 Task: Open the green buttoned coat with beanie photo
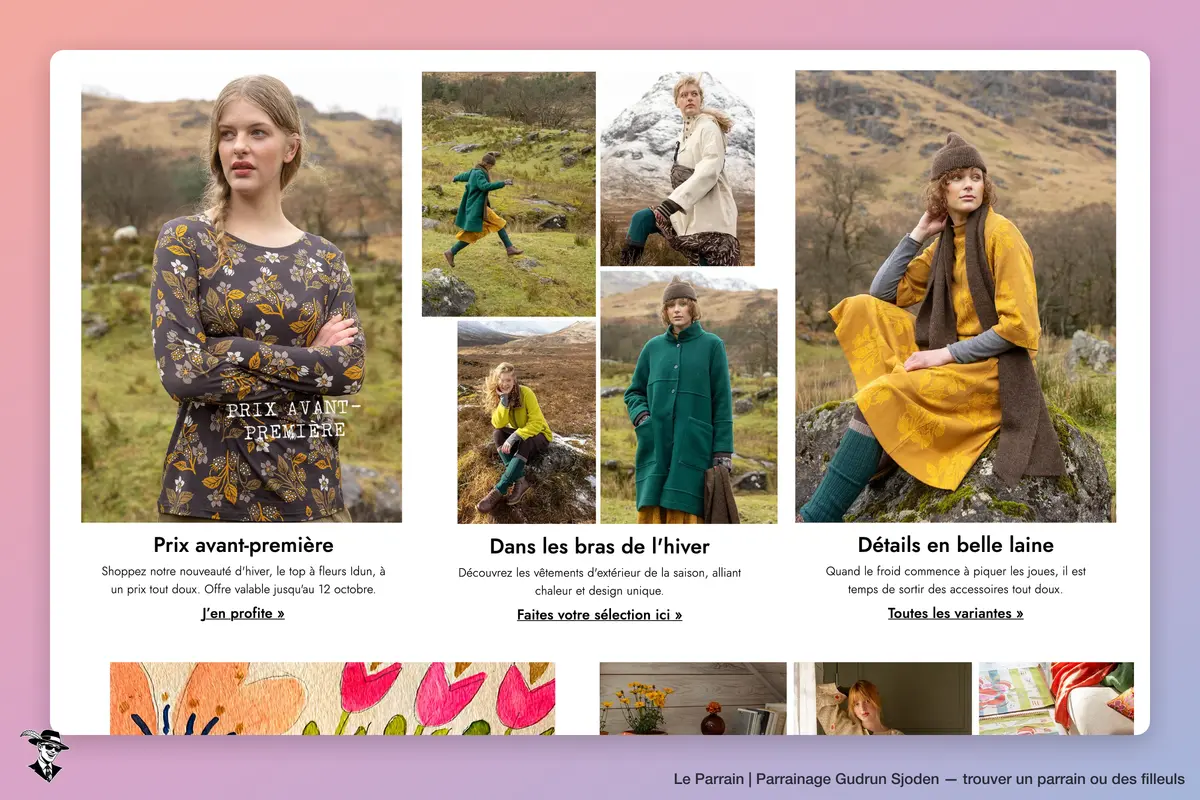point(689,397)
